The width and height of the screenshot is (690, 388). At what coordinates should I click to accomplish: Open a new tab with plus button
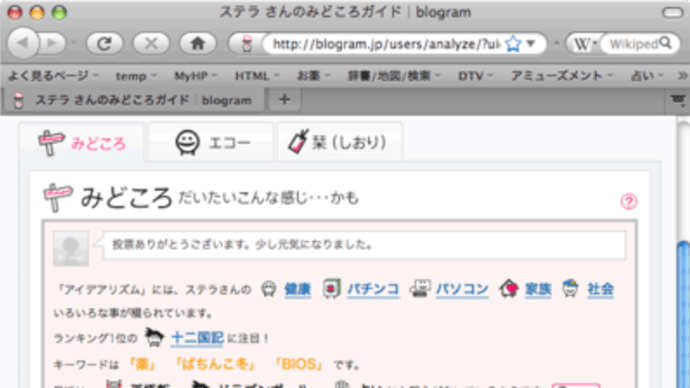[x=284, y=99]
